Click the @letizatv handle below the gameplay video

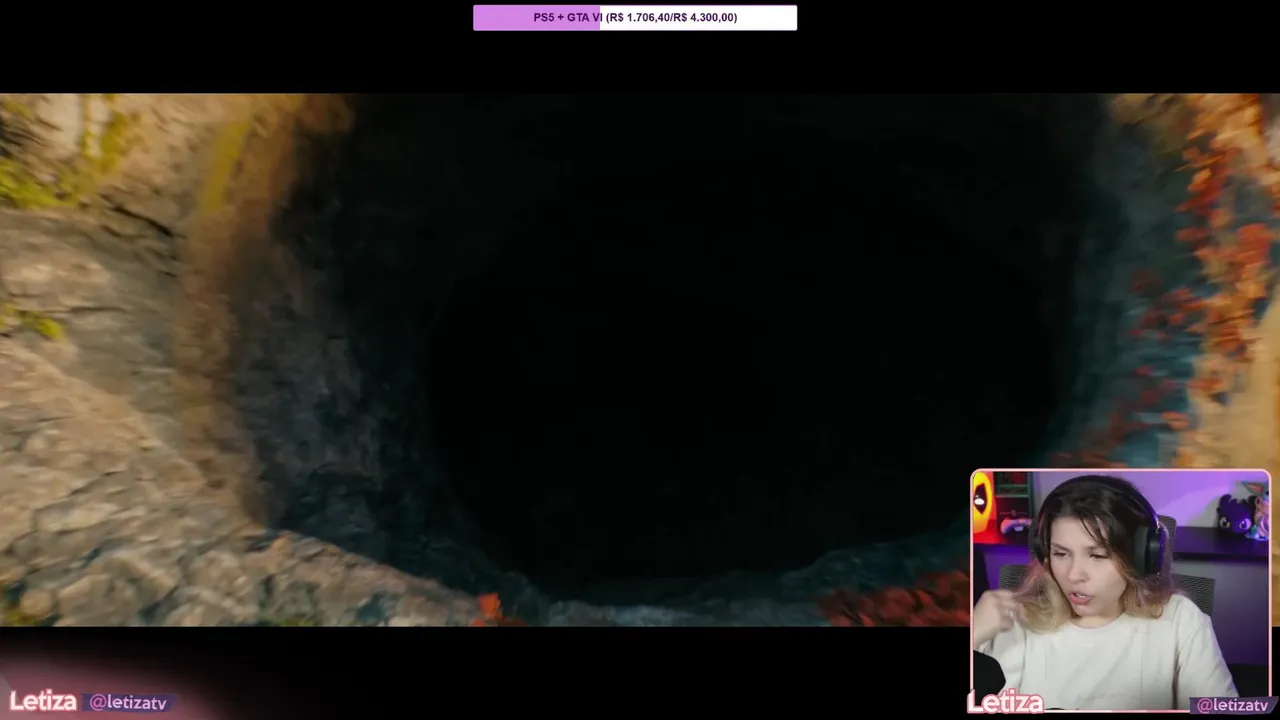tap(130, 703)
